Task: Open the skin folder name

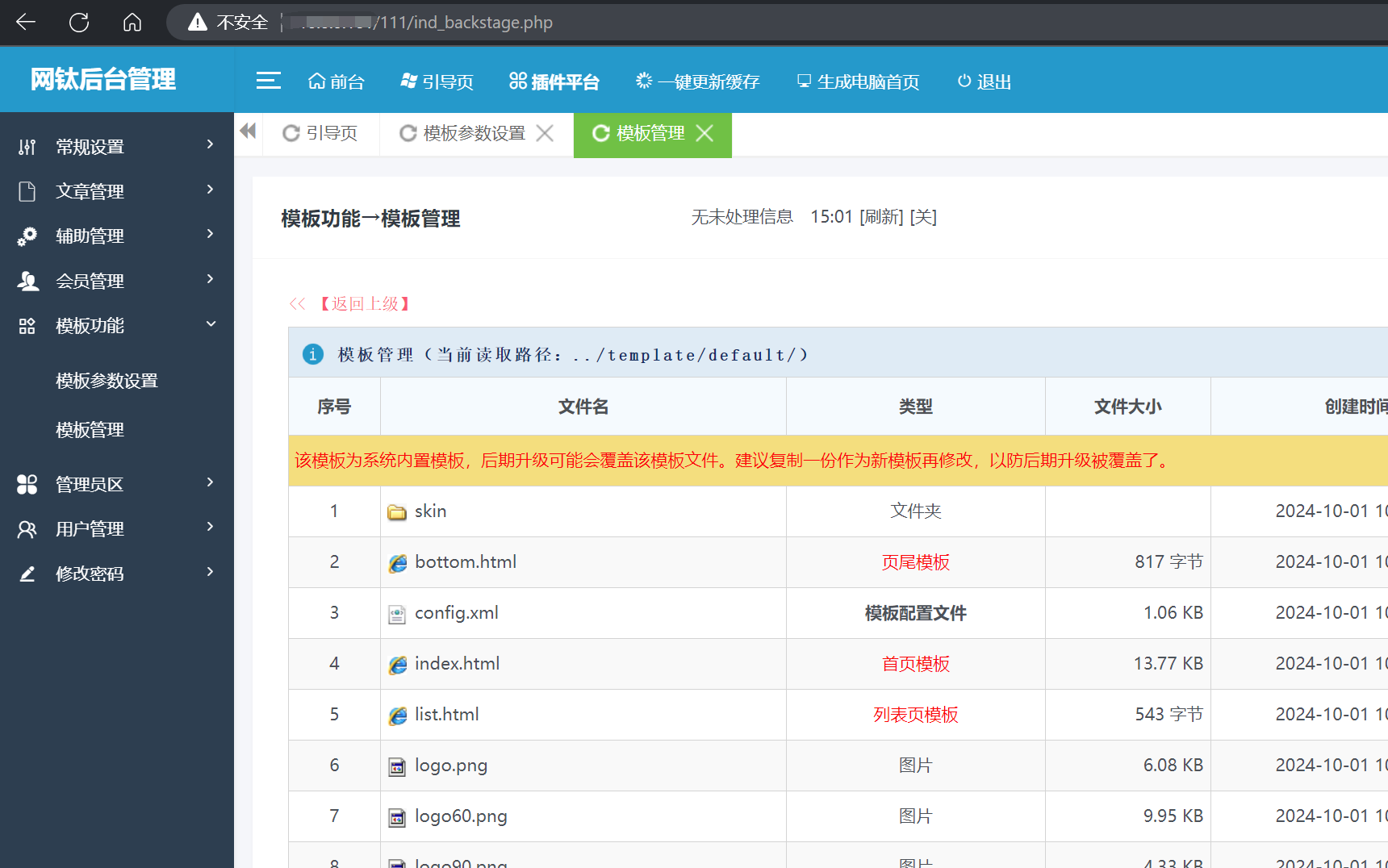Action: coord(430,511)
